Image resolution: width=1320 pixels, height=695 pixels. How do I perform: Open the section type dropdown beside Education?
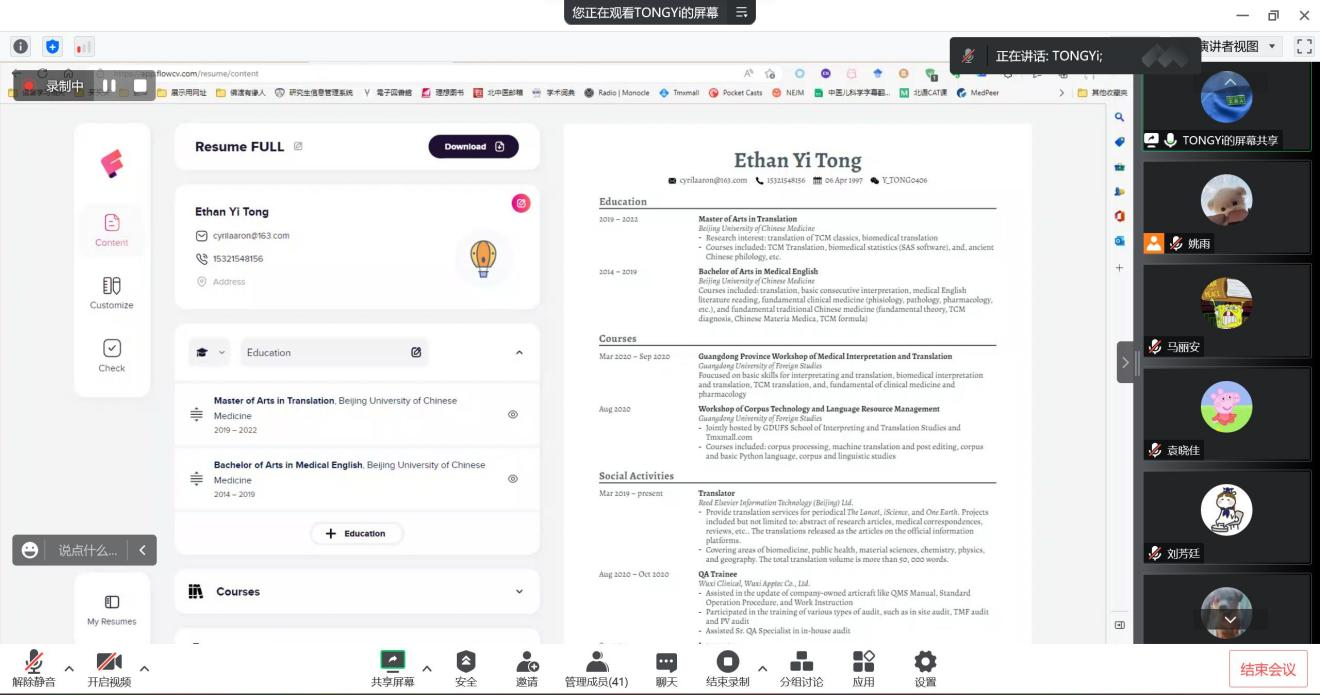point(209,352)
